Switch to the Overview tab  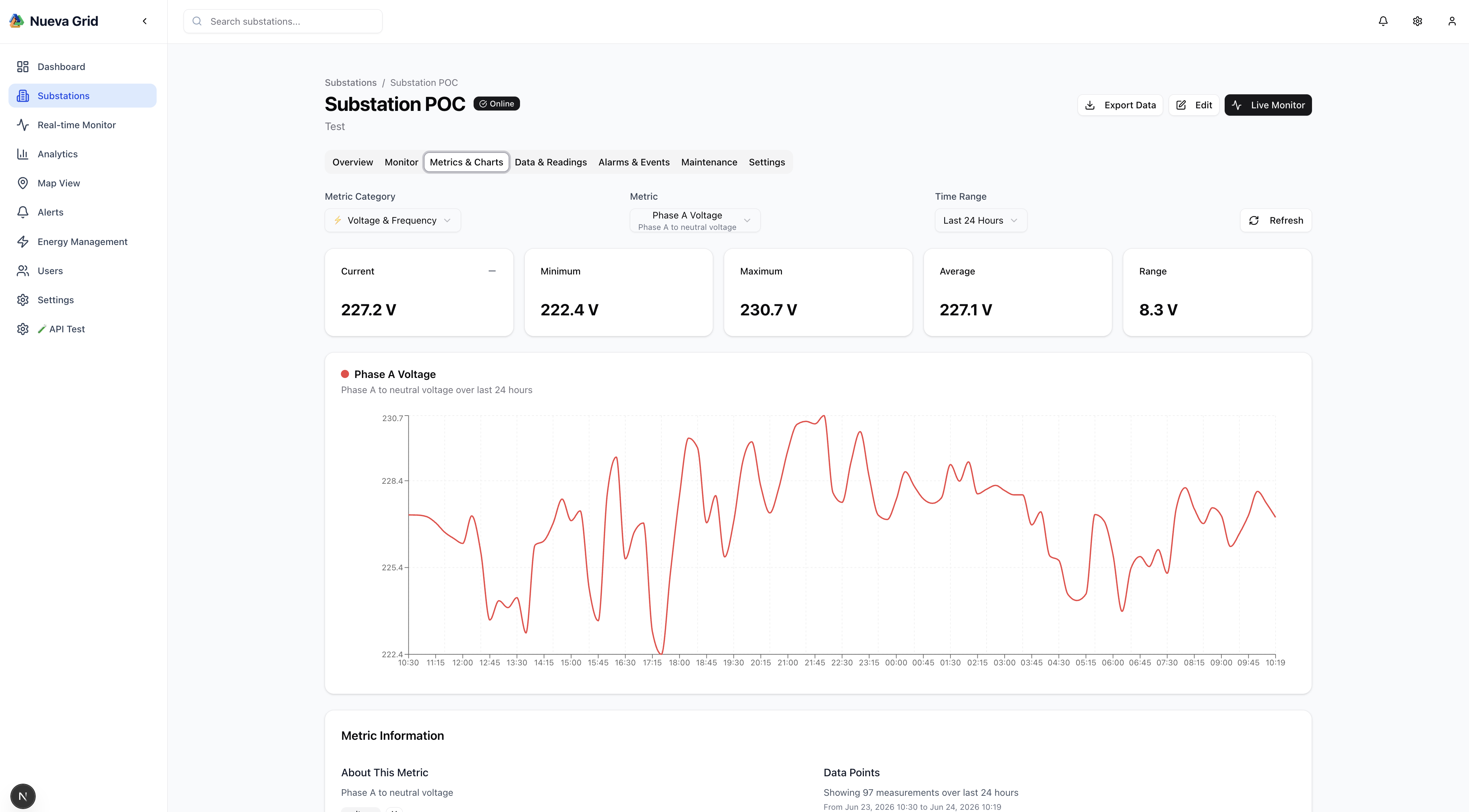coord(353,162)
